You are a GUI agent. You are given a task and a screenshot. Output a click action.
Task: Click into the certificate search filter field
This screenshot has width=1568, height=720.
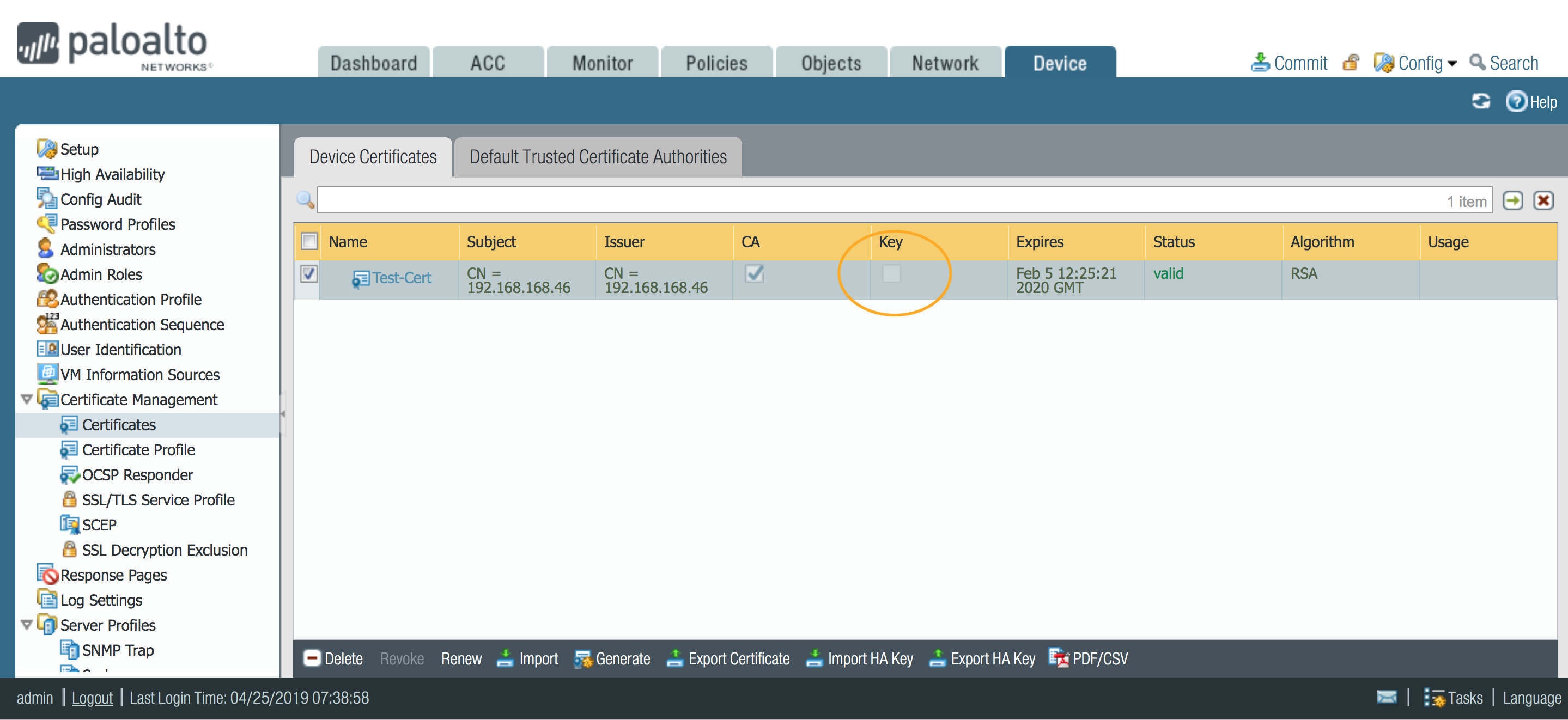(852, 201)
